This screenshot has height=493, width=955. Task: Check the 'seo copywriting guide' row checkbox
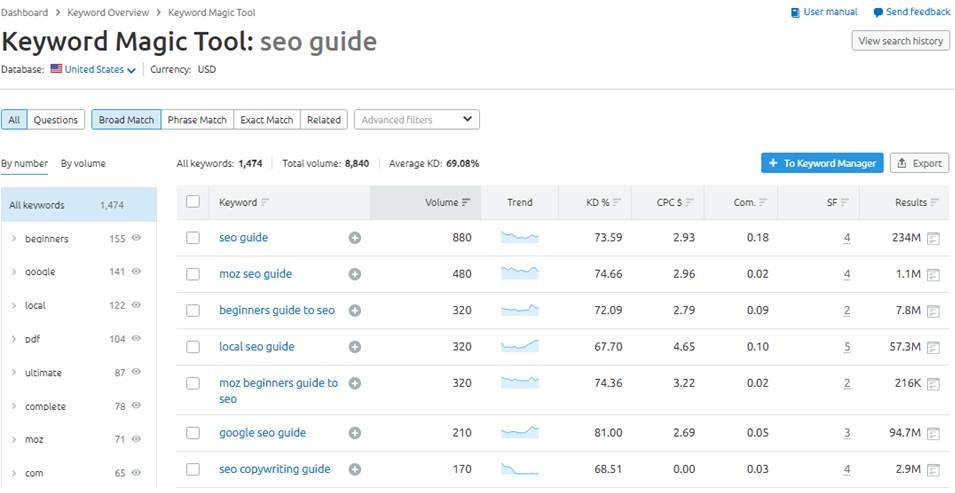(x=192, y=469)
